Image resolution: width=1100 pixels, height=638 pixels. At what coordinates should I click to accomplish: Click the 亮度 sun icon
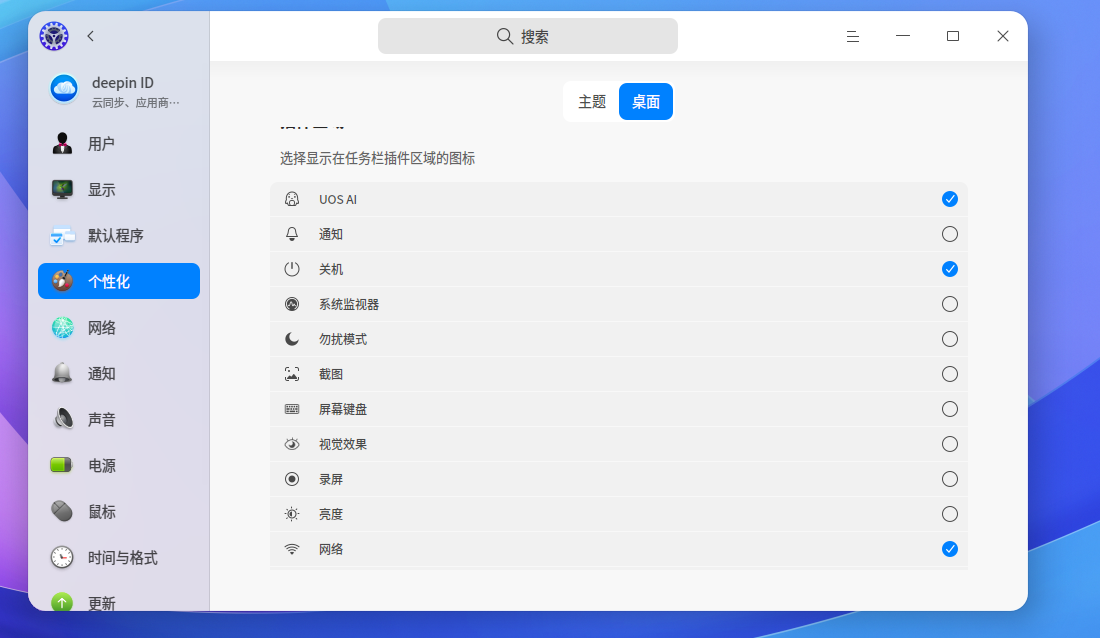[292, 514]
